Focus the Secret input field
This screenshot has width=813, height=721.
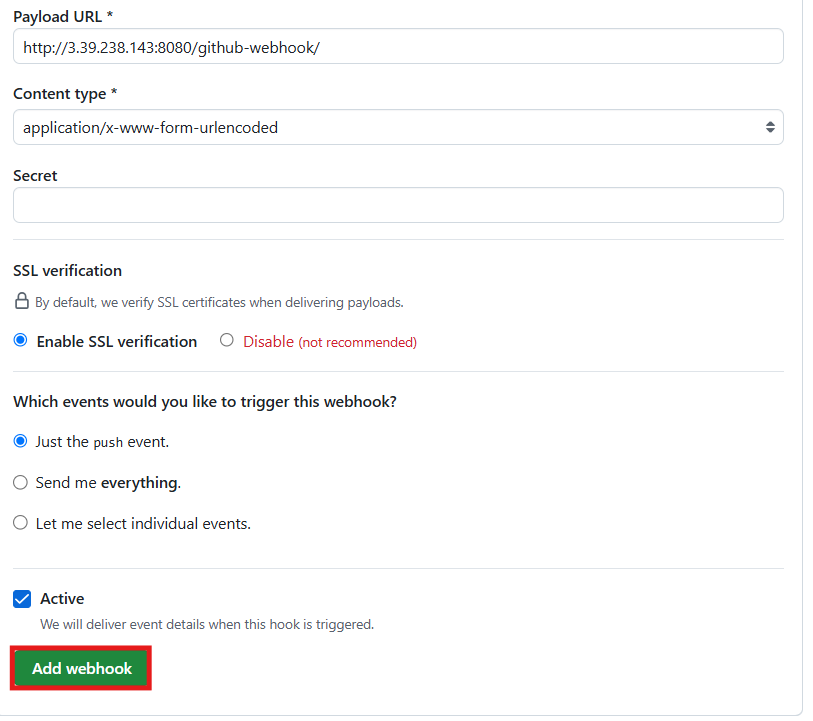(x=398, y=205)
